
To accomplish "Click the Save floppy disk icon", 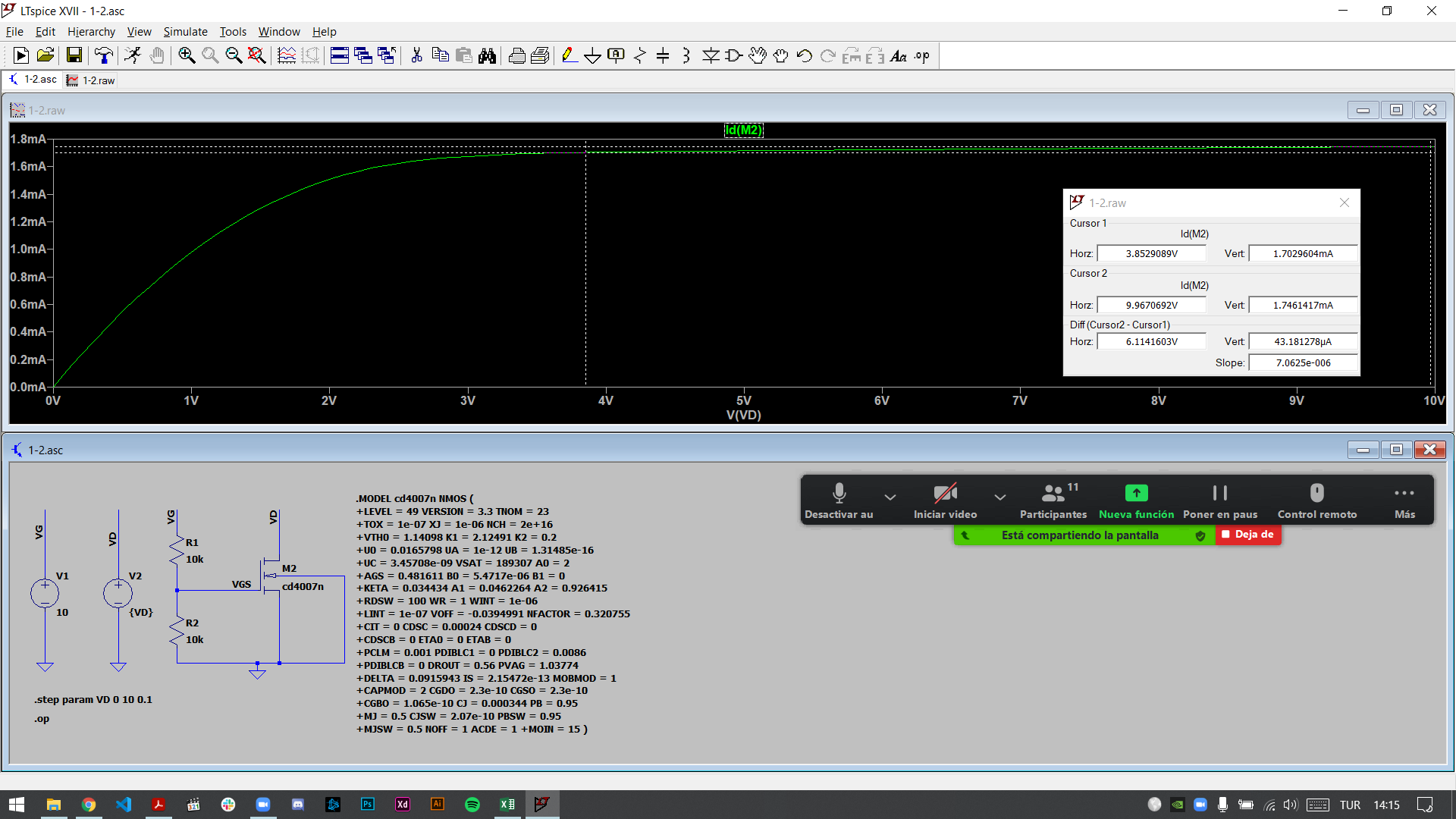I will 74,55.
